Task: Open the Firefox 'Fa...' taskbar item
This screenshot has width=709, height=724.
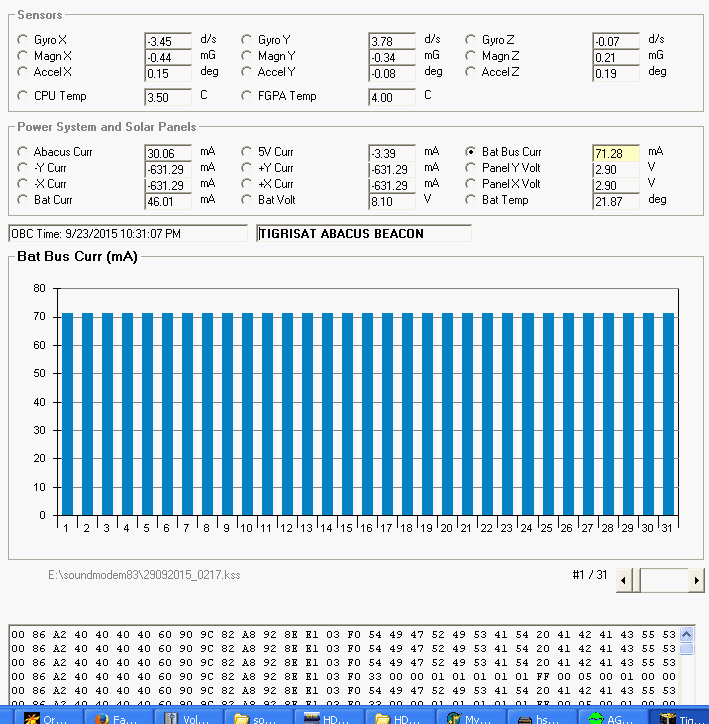Action: click(x=118, y=718)
